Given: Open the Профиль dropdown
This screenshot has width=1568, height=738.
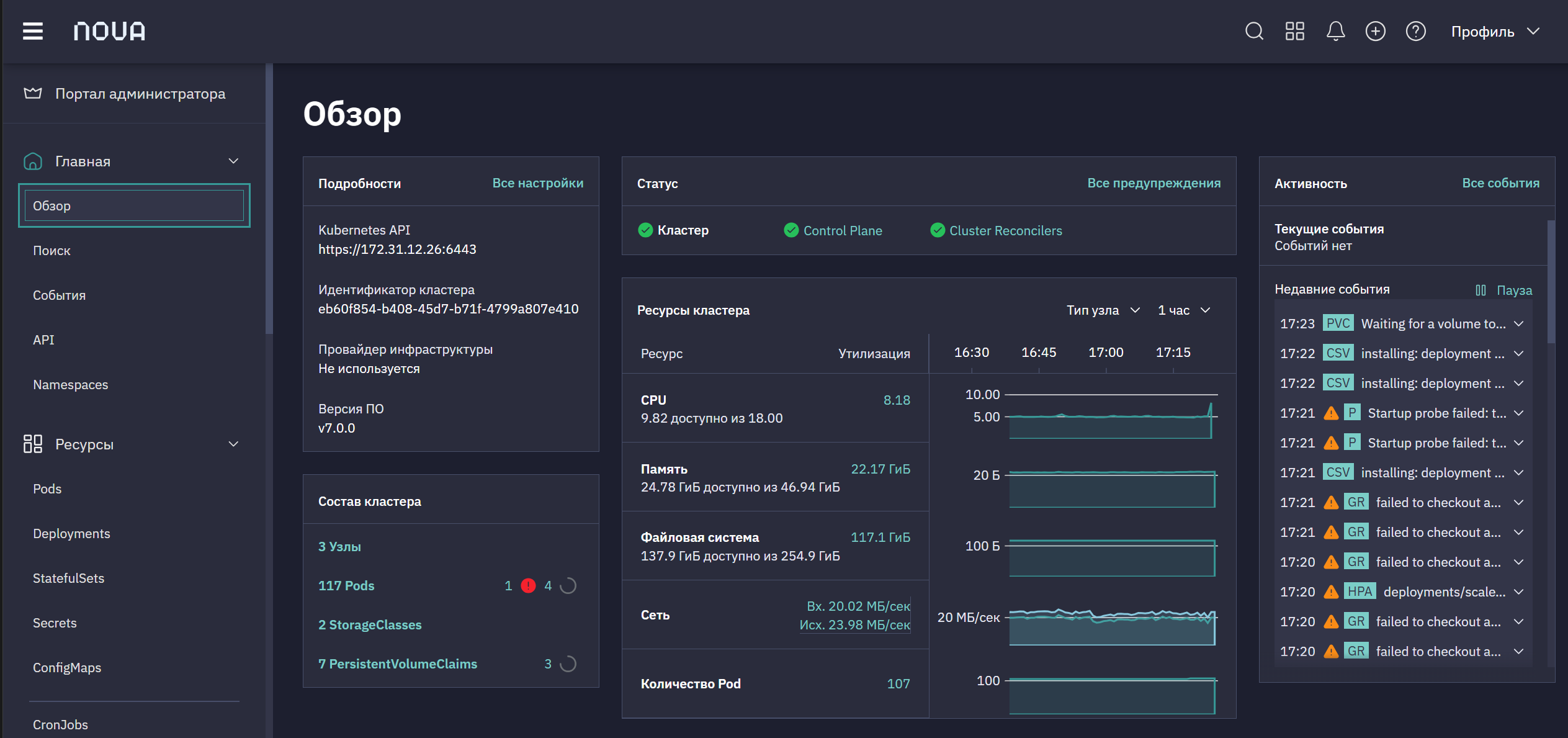Looking at the screenshot, I should 1495,32.
